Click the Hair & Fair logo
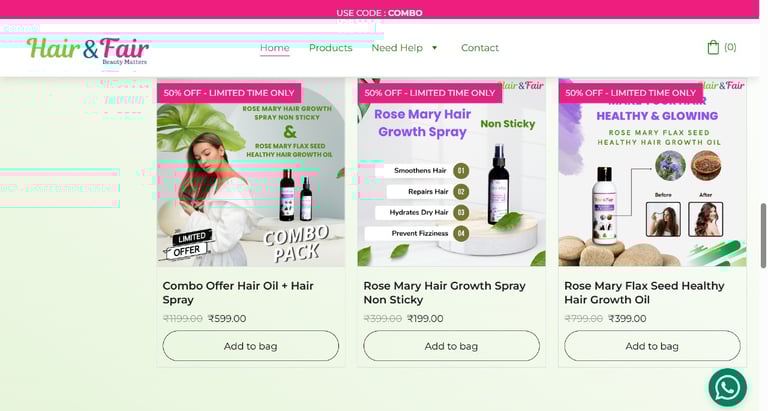The height and width of the screenshot is (411, 768). (x=88, y=50)
